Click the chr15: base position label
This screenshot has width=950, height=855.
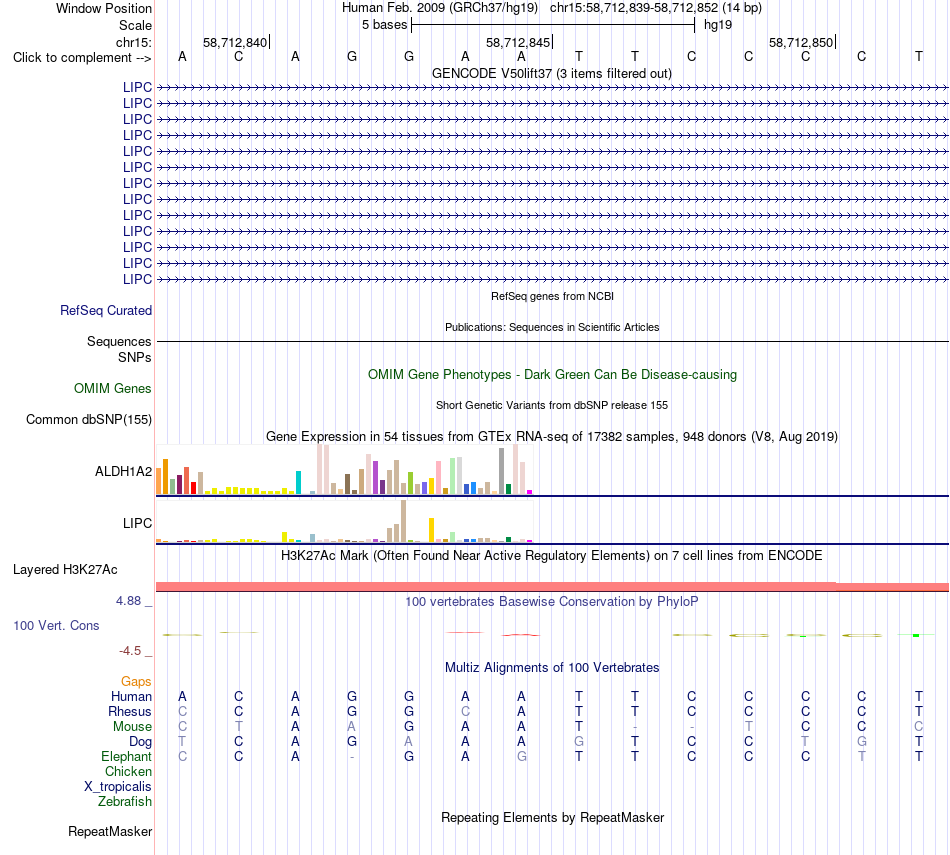(133, 42)
